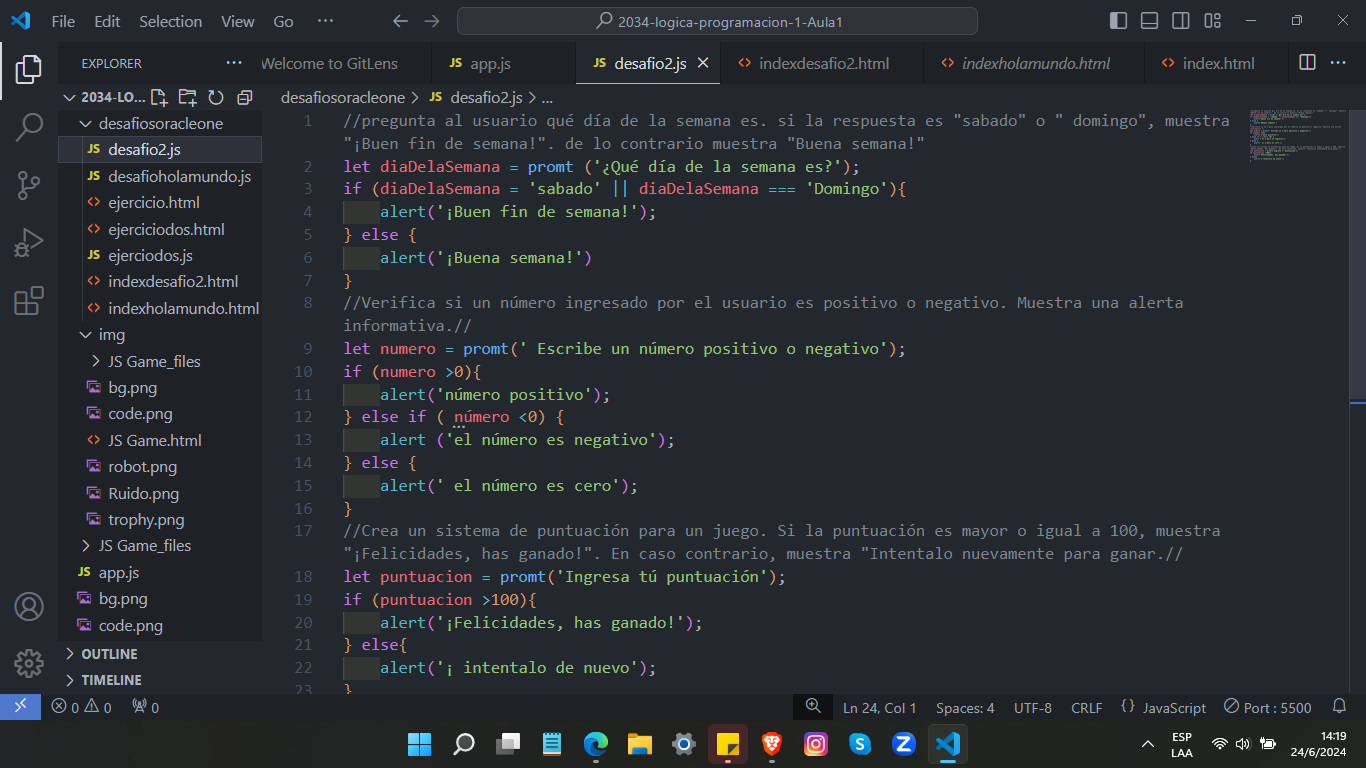Split the editor to the right
Screen dimensions: 1366x768
pyautogui.click(x=1307, y=63)
